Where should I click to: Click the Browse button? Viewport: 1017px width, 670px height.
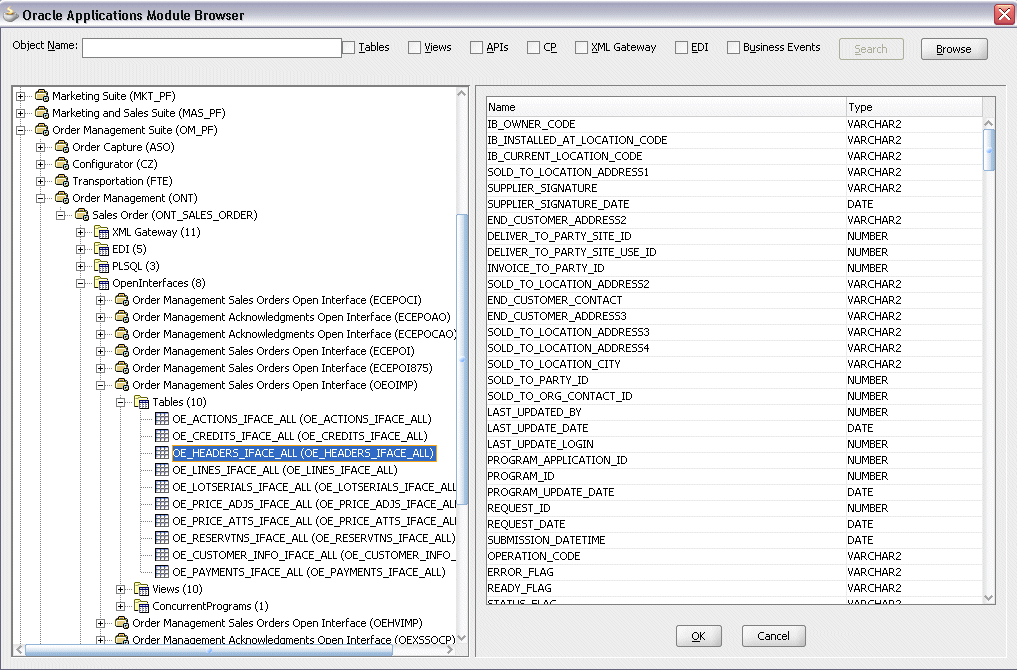[952, 48]
